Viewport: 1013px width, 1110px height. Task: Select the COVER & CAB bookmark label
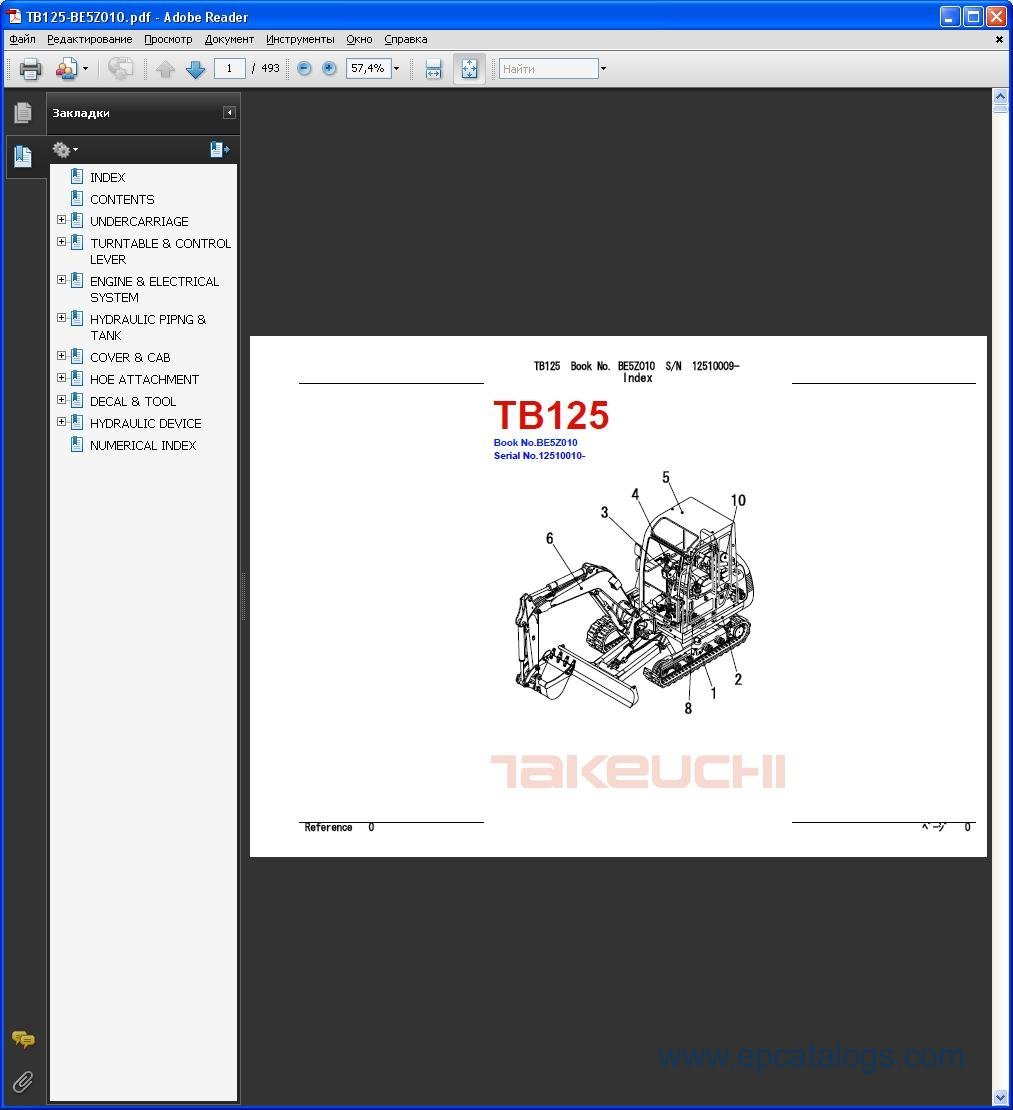[x=130, y=357]
